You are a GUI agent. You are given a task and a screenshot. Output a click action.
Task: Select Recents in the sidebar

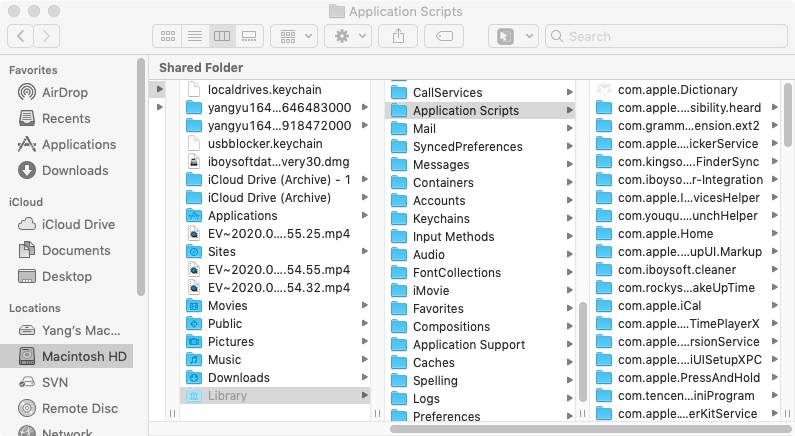pos(66,118)
